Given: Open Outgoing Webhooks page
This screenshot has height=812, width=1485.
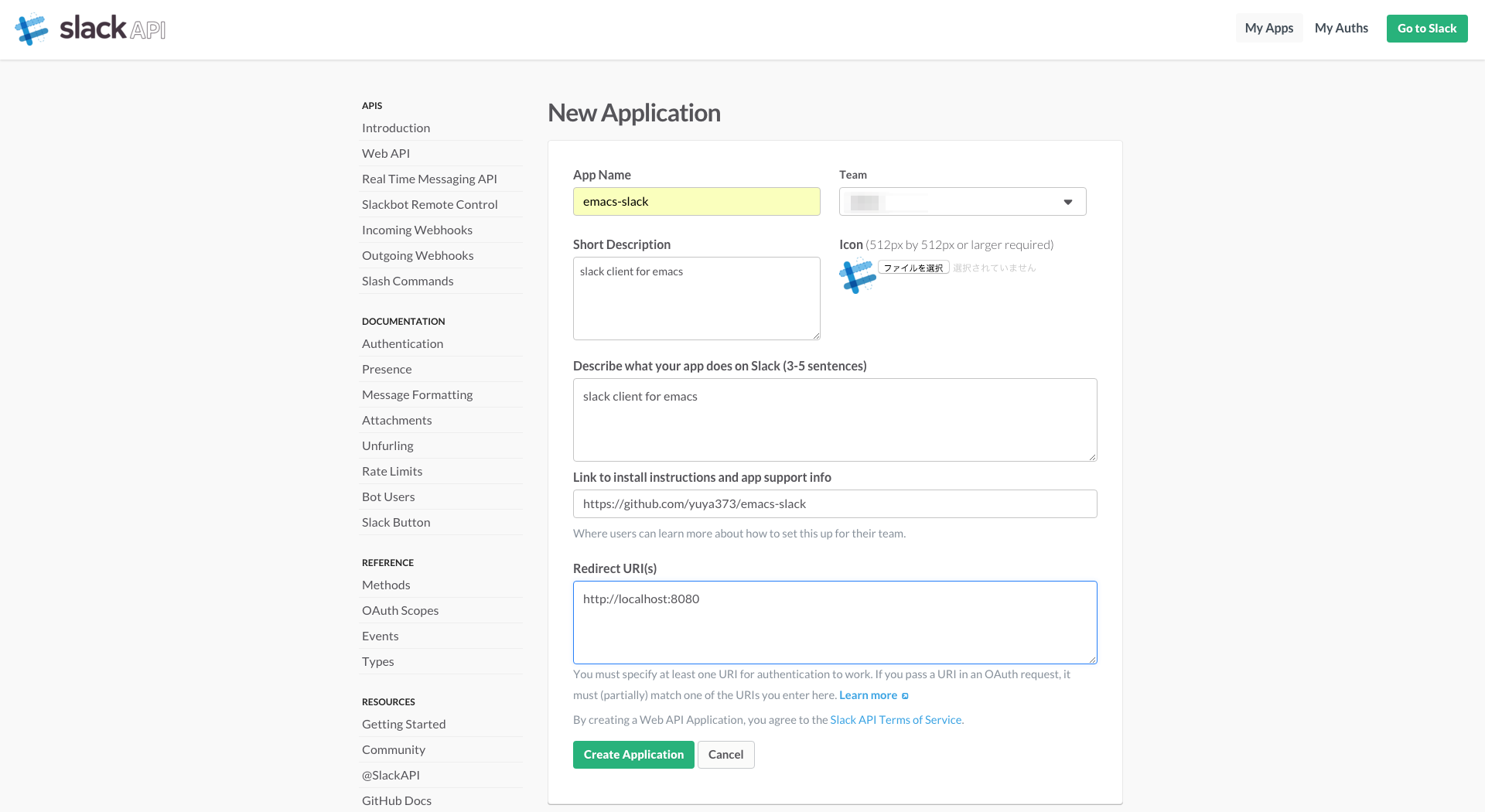Looking at the screenshot, I should tap(418, 256).
